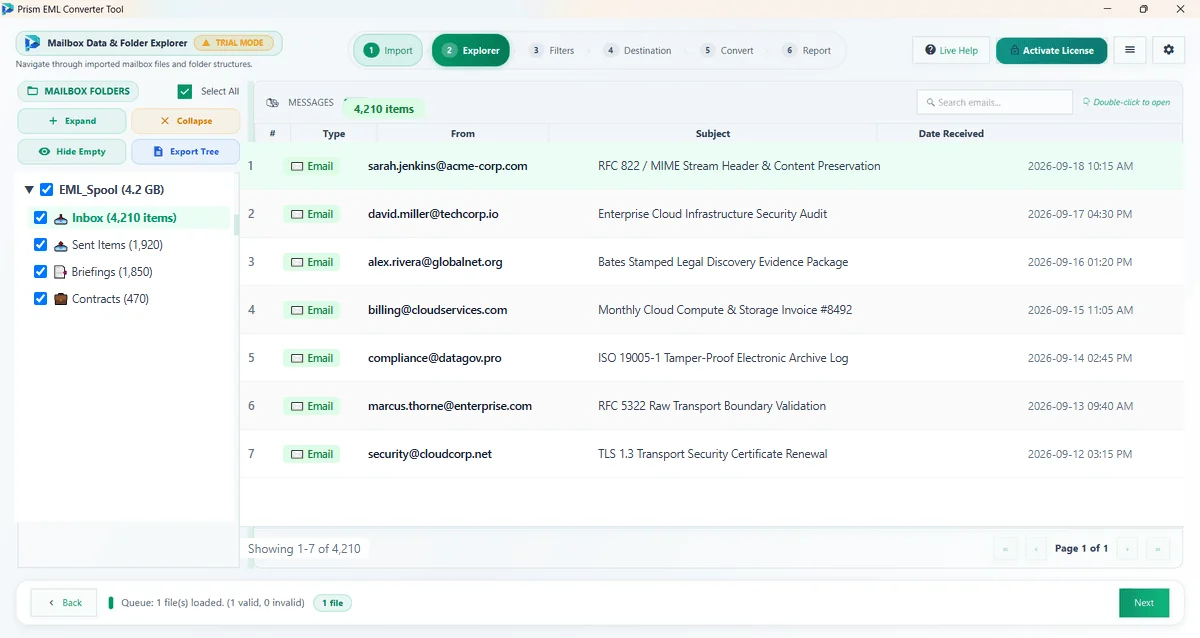Click the Email type badge for compliance@datagov.pro
1200x638 pixels.
point(312,358)
